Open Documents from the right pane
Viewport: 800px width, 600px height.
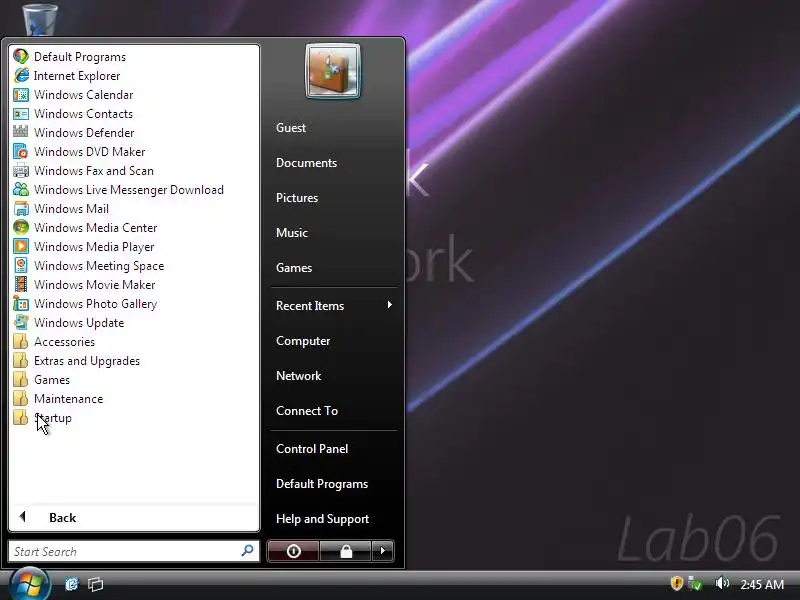(306, 163)
